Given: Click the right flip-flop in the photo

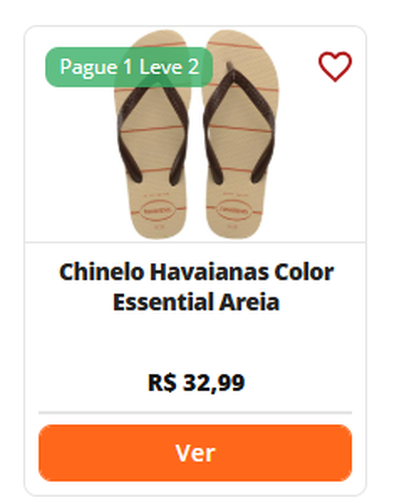Looking at the screenshot, I should [240, 134].
